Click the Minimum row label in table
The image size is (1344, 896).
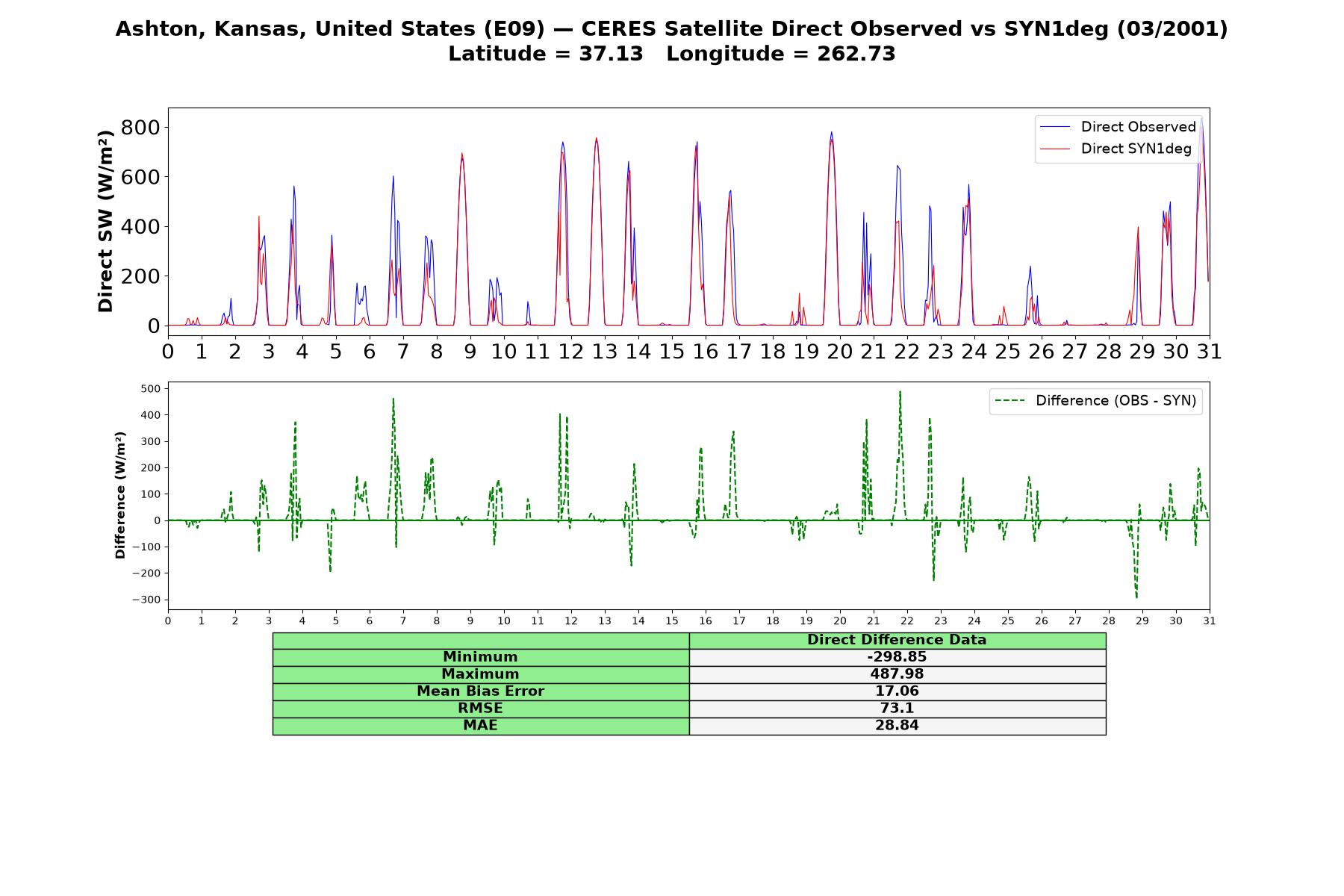click(480, 657)
